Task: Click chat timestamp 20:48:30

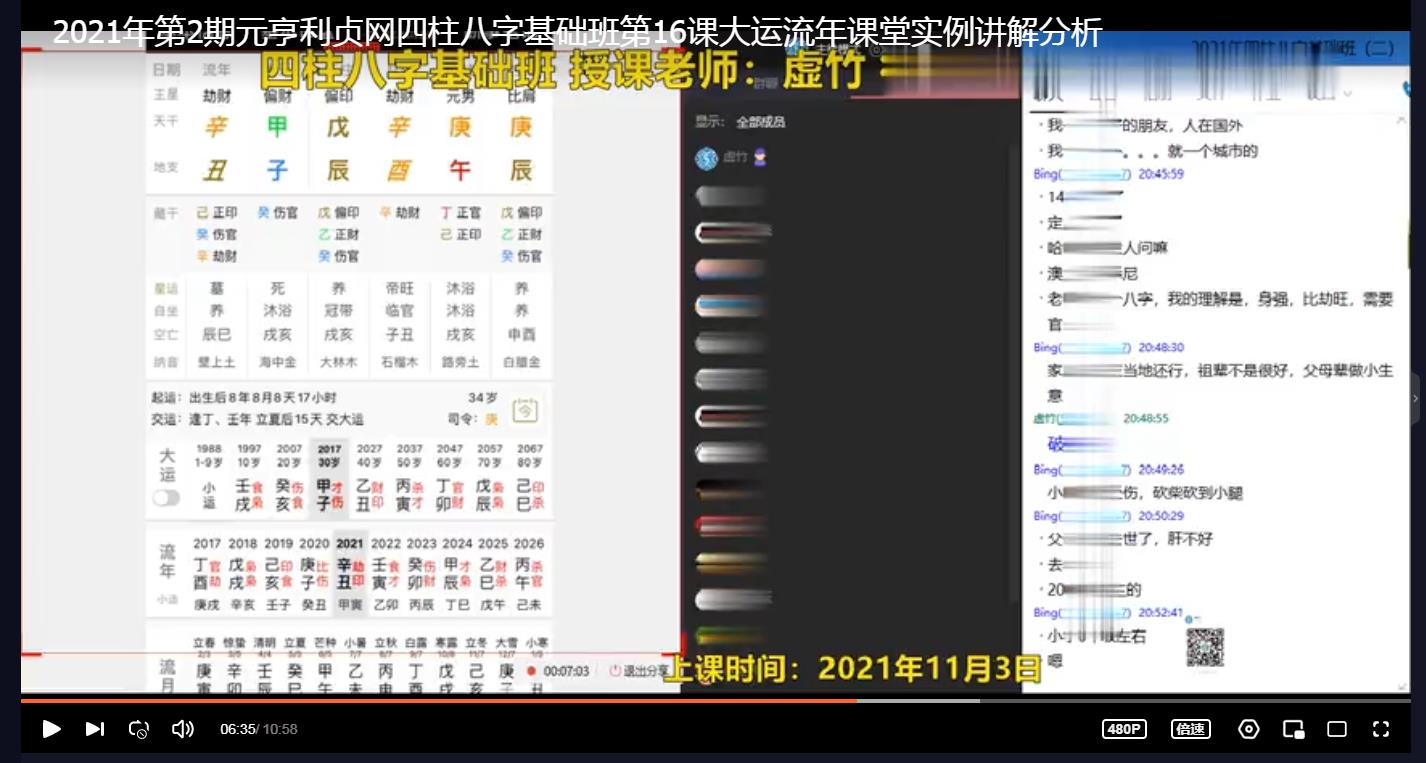Action: coord(1161,347)
